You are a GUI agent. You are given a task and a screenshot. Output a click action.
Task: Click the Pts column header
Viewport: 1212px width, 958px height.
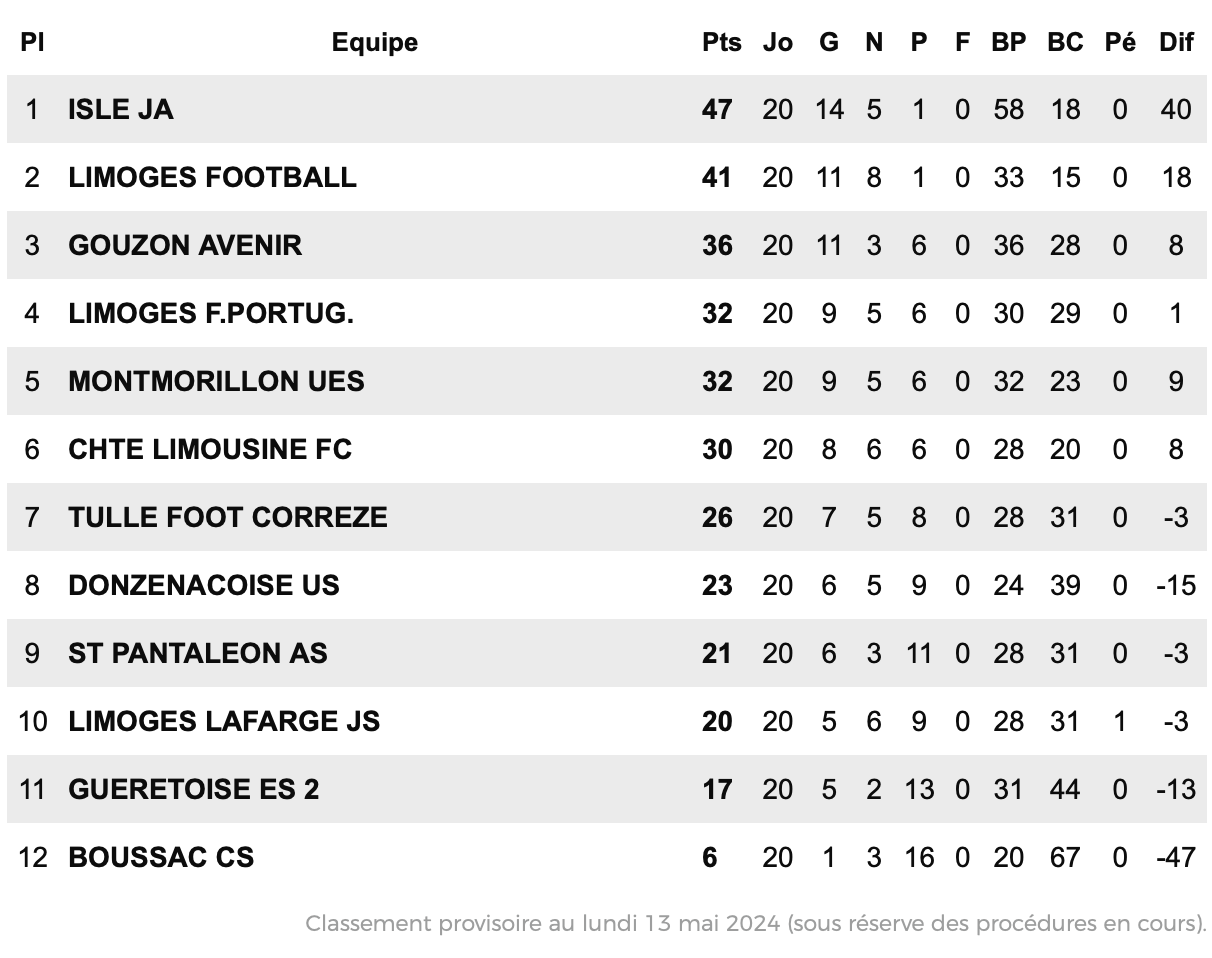coord(722,42)
